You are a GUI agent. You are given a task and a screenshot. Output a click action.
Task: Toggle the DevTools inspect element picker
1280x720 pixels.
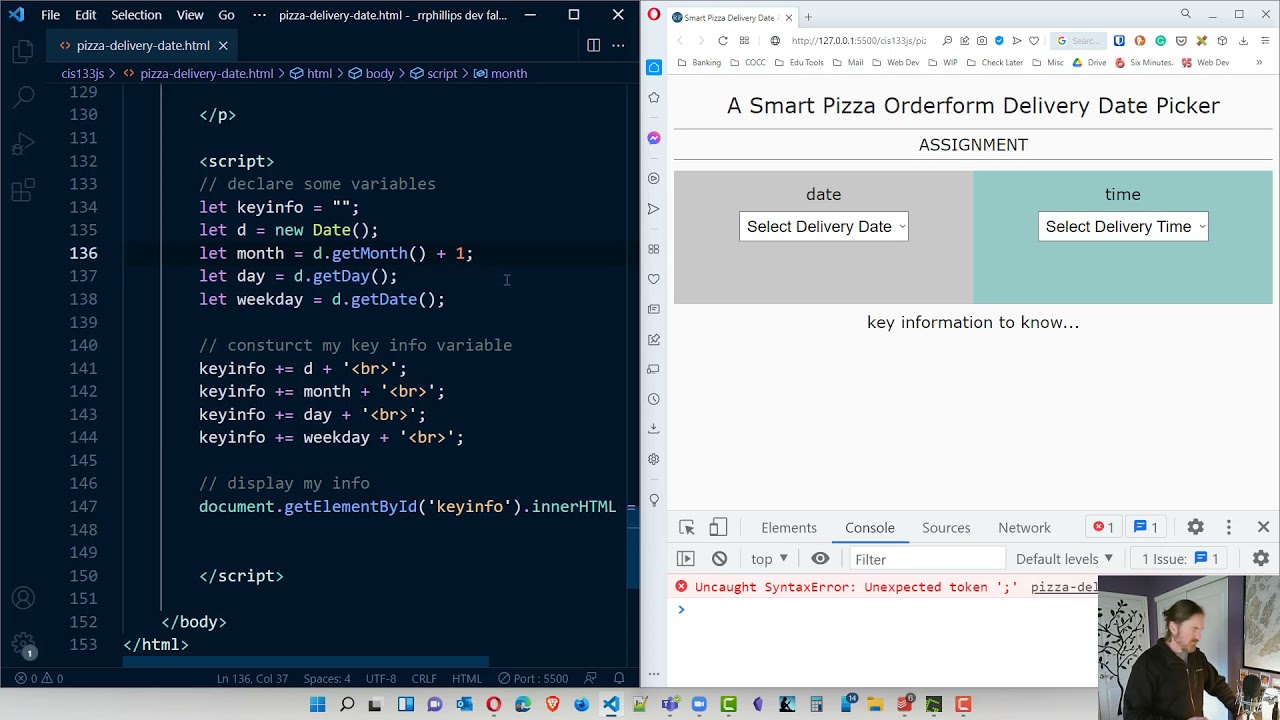tap(686, 527)
